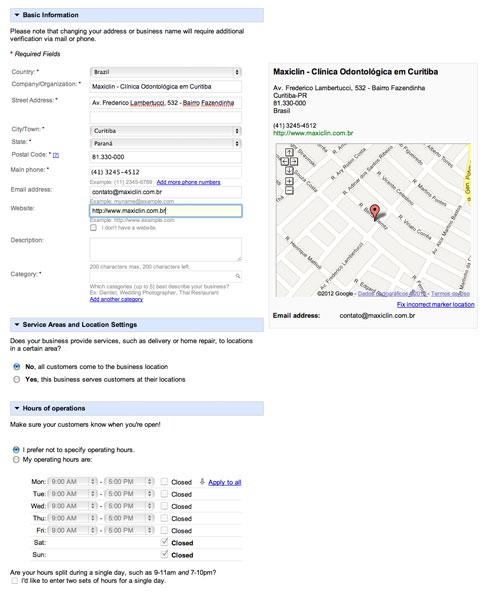Click the Company/Organization name field

(166, 87)
